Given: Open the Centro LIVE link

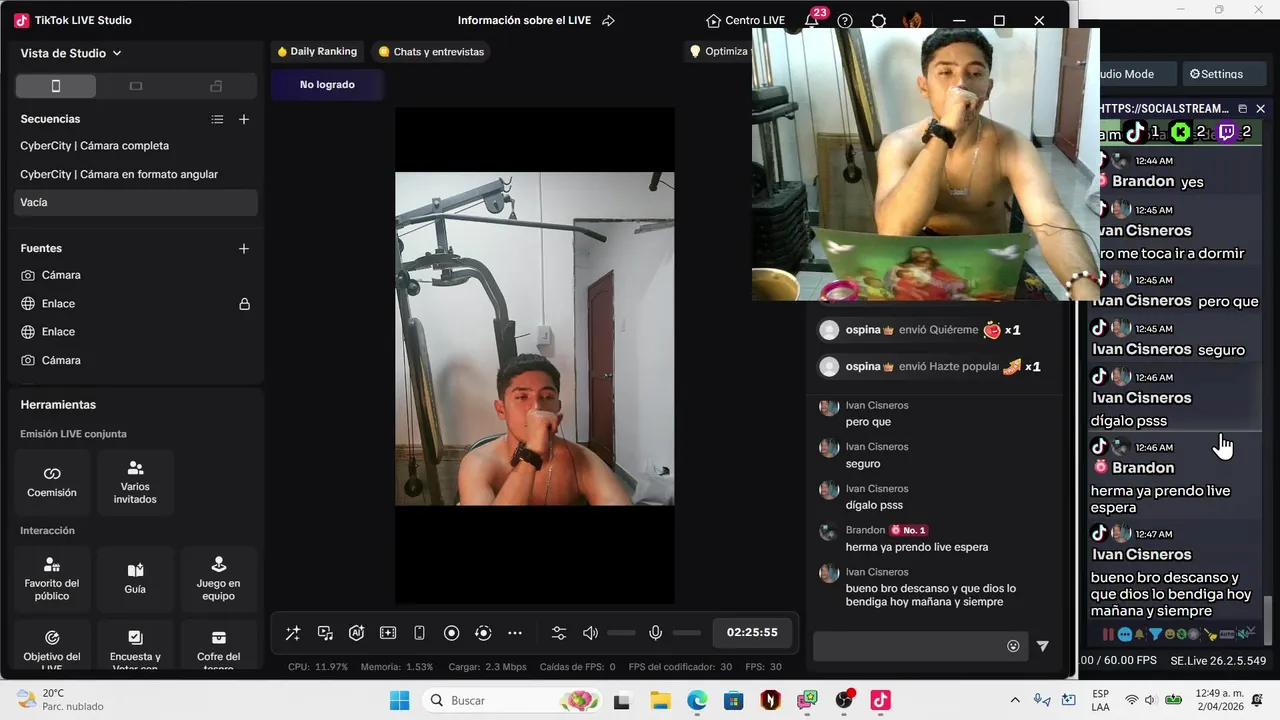Looking at the screenshot, I should coord(745,21).
